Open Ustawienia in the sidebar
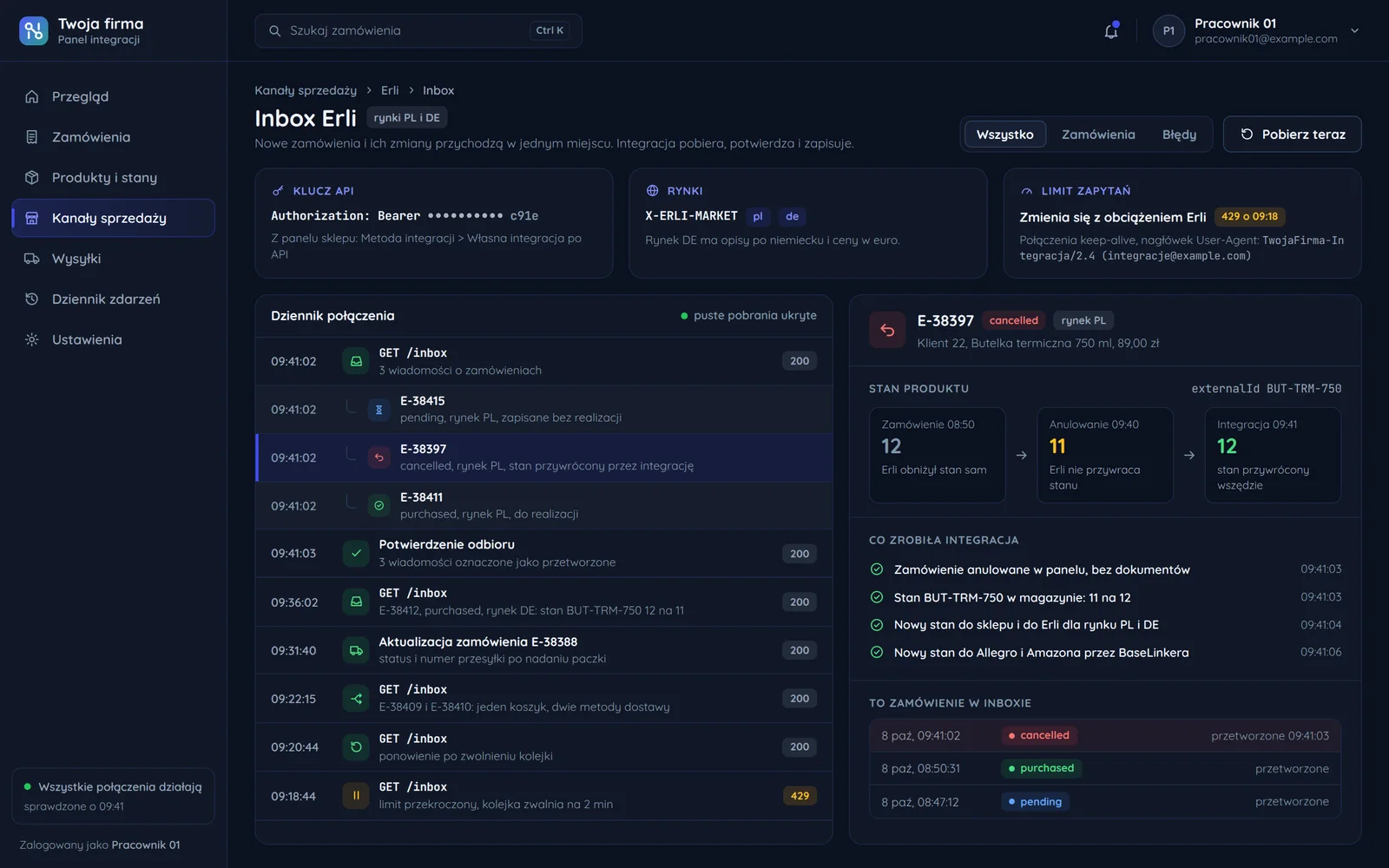This screenshot has width=1389, height=868. (x=113, y=339)
